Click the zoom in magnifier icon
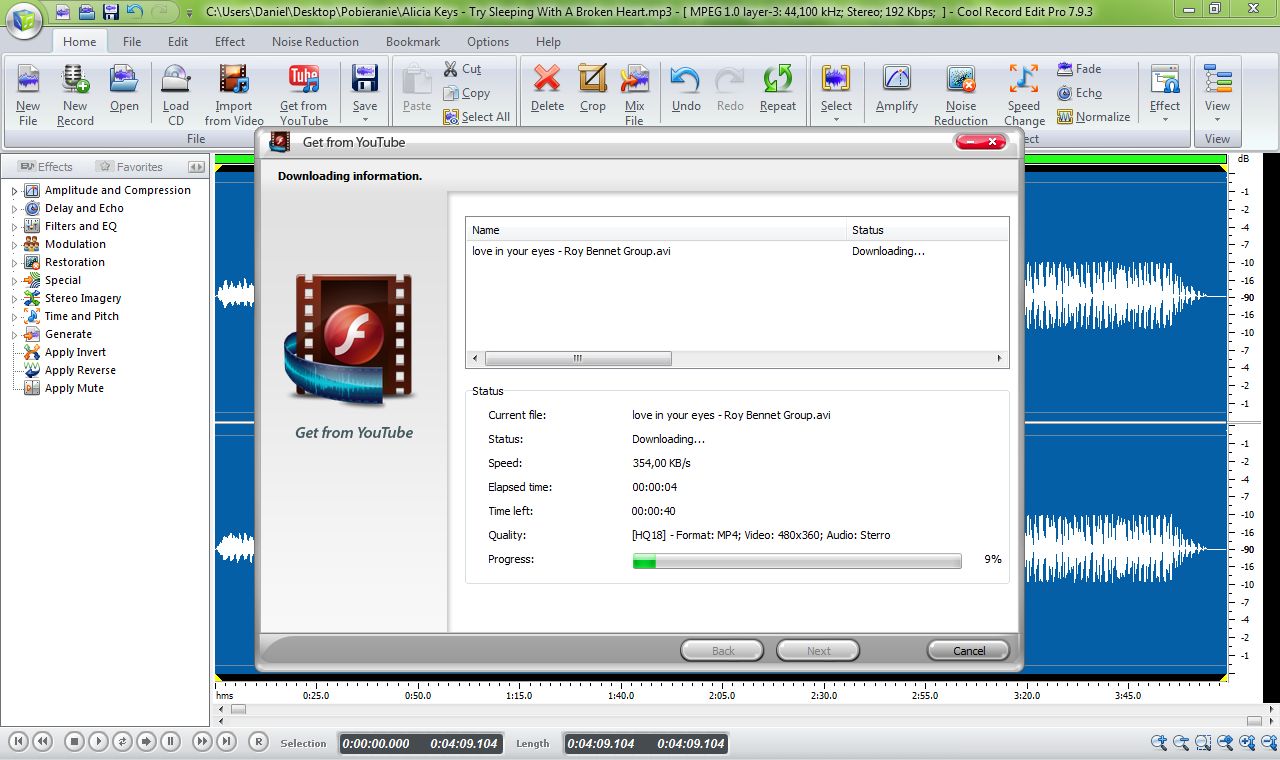1280x760 pixels. coord(1159,742)
